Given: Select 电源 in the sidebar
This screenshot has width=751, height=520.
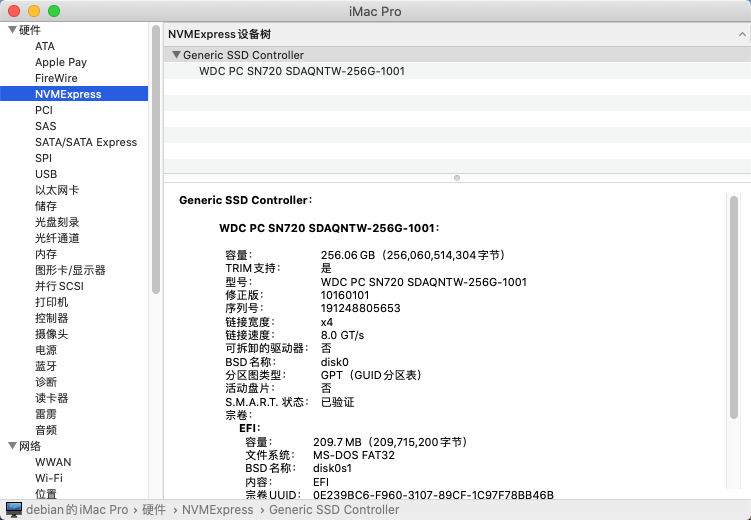Looking at the screenshot, I should tap(46, 350).
